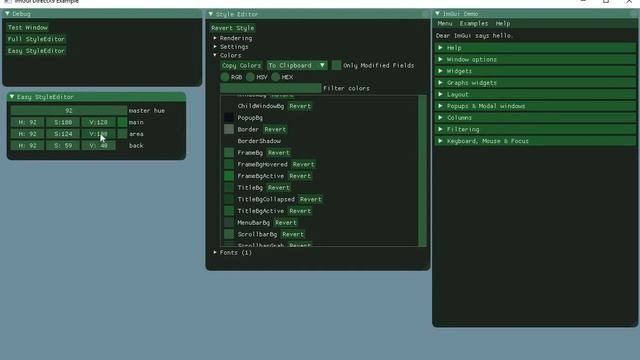Expand the Popups & Modal windows header
The width and height of the screenshot is (640, 360).
535,106
